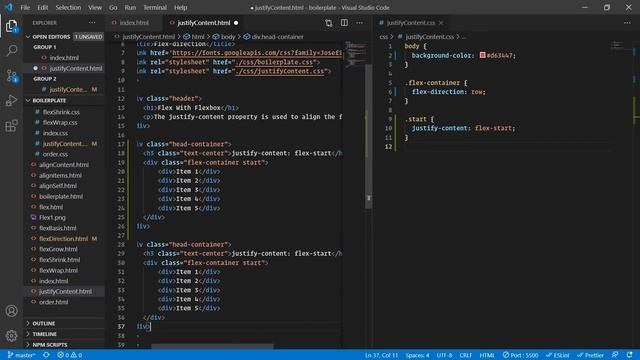
Task: Open the Run menu
Action: click(130, 7)
